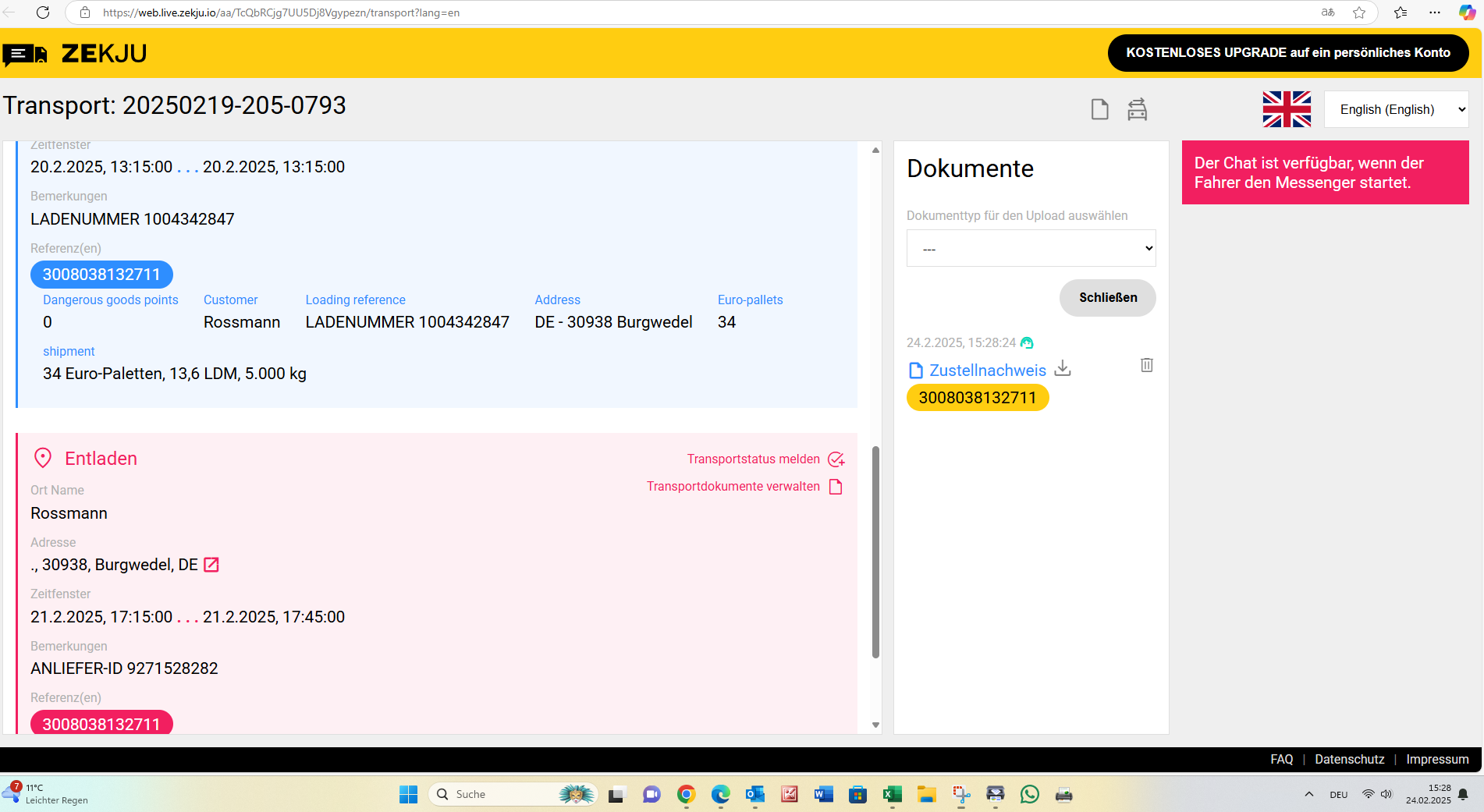Open the taskbar clock and date
1484x812 pixels.
[1428, 794]
